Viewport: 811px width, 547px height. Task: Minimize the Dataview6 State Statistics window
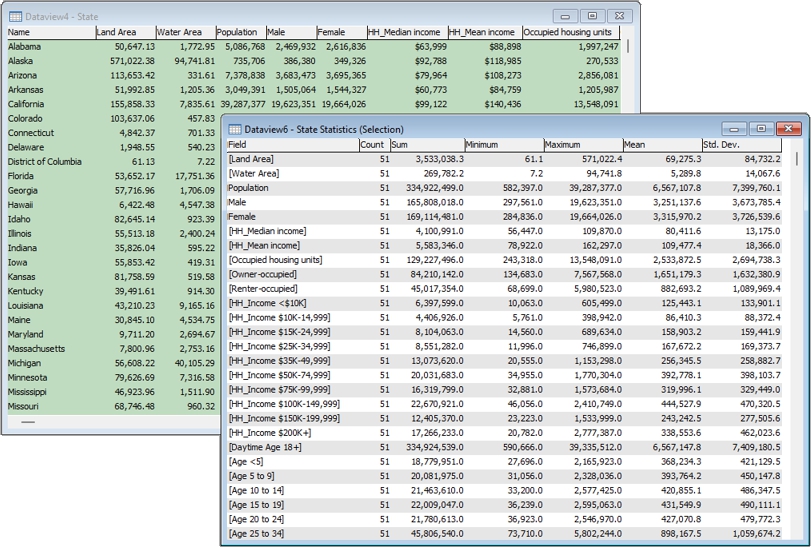point(734,128)
